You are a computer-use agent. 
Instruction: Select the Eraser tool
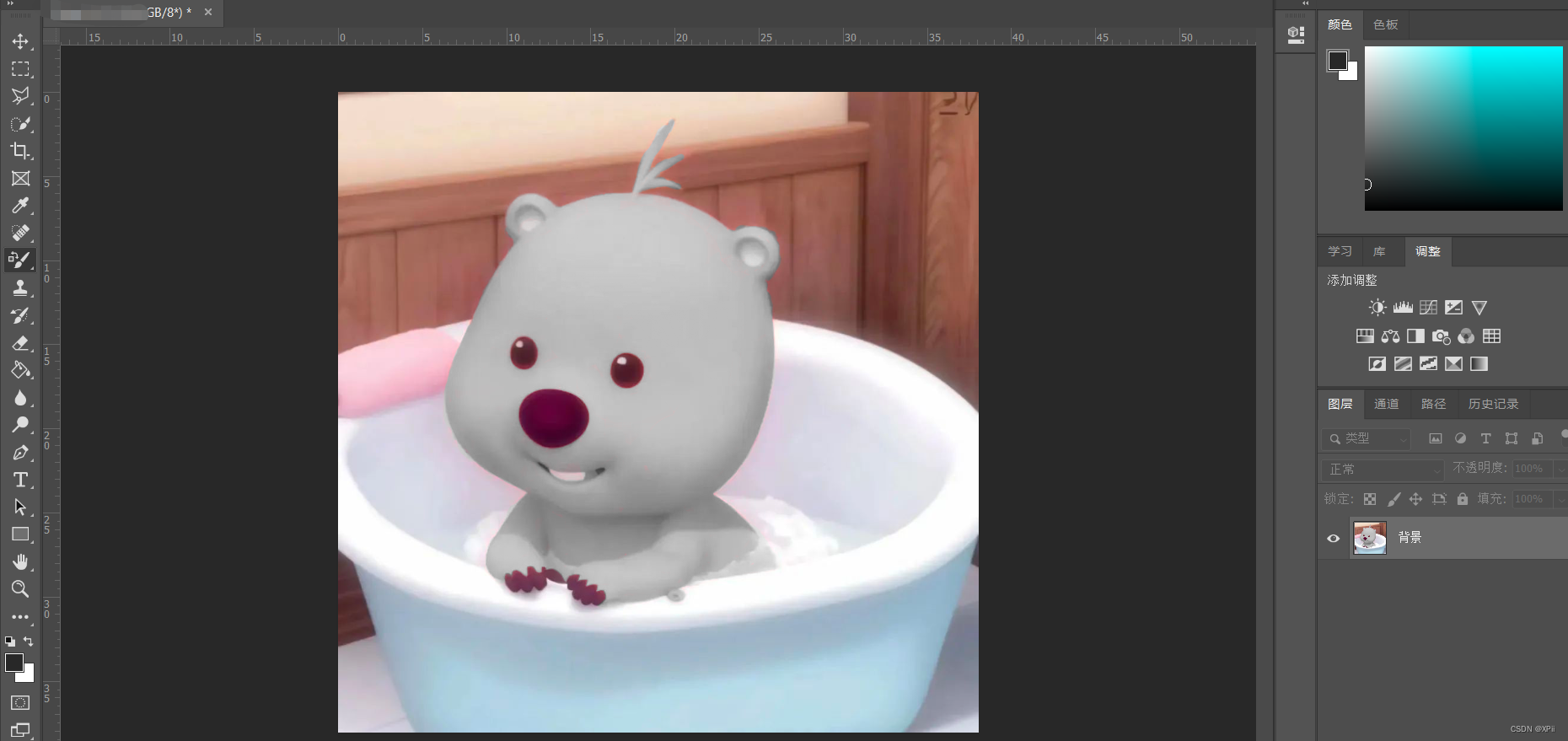(20, 342)
